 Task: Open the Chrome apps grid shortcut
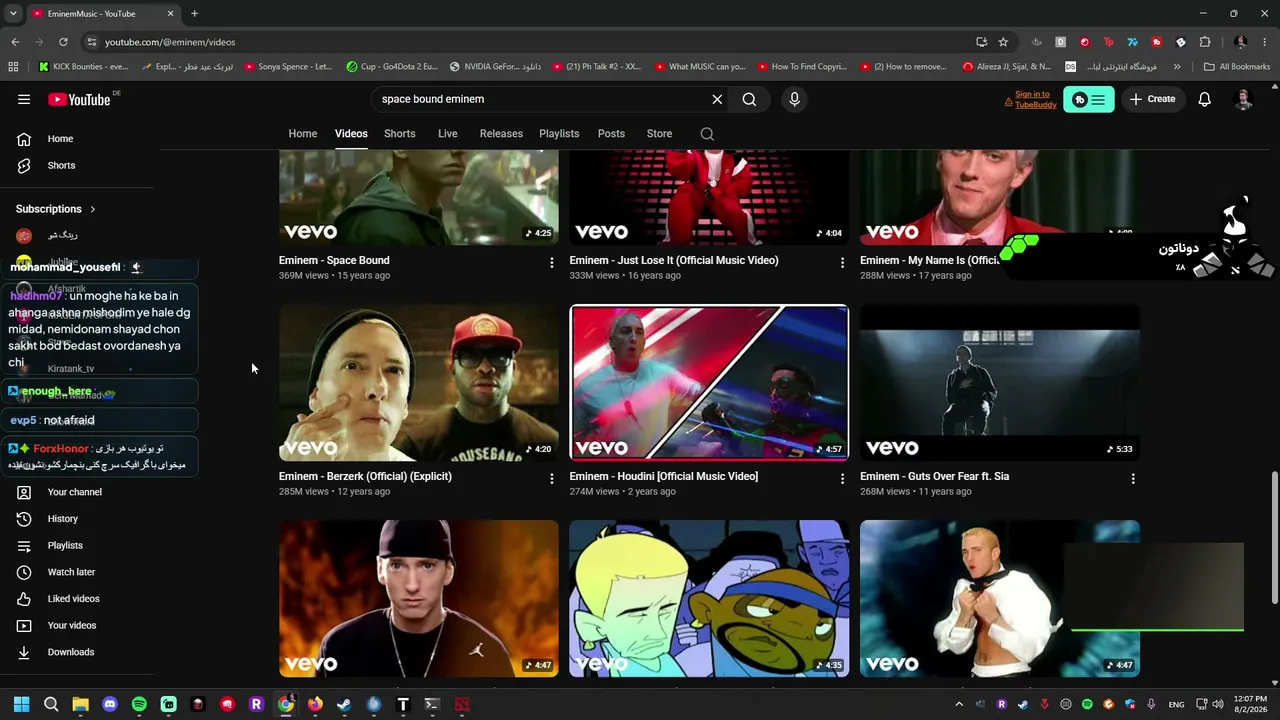click(x=13, y=67)
